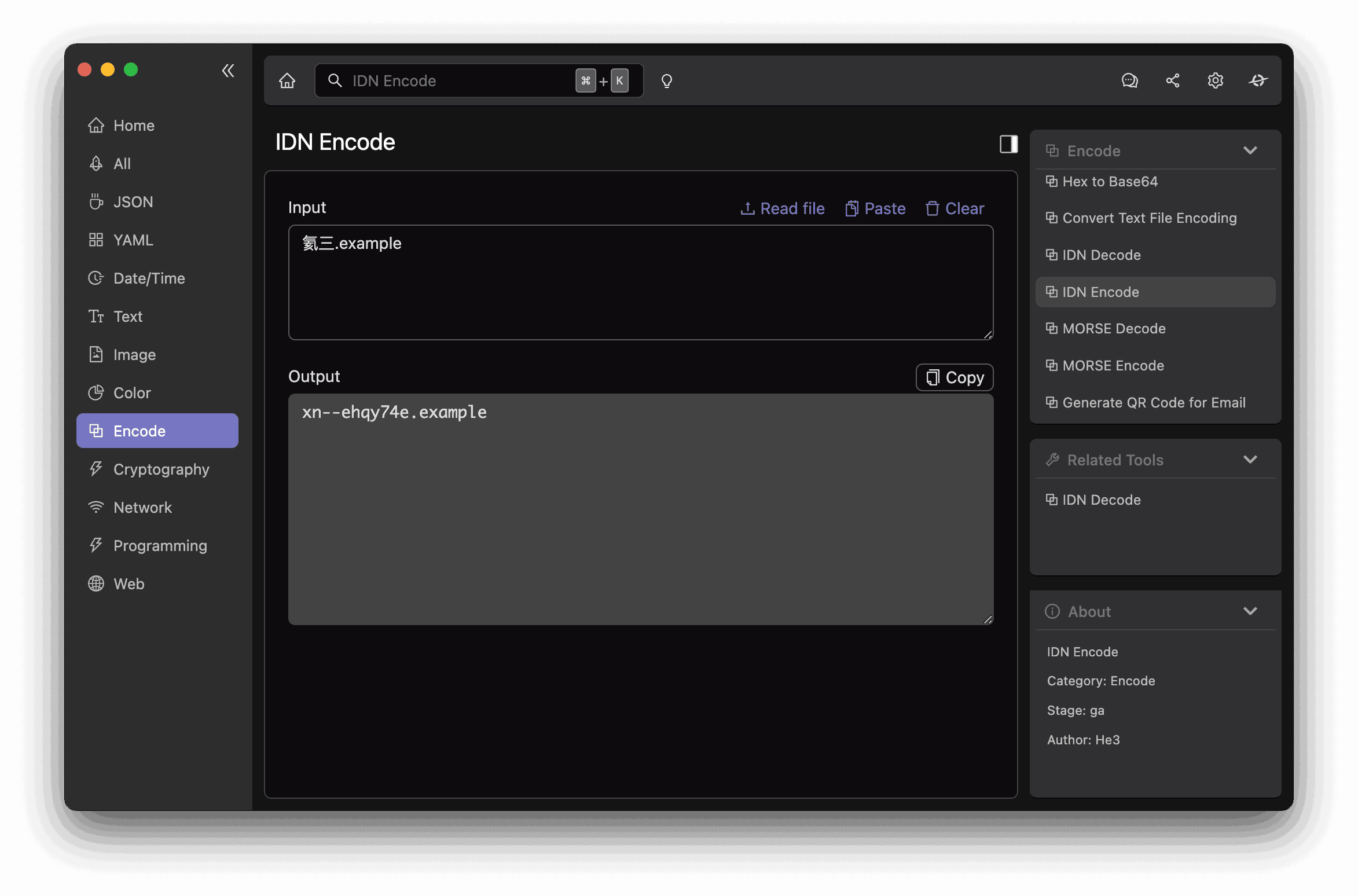Click the Date/Time clock icon in sidebar
Screen dimensions: 1358x896
(x=96, y=278)
